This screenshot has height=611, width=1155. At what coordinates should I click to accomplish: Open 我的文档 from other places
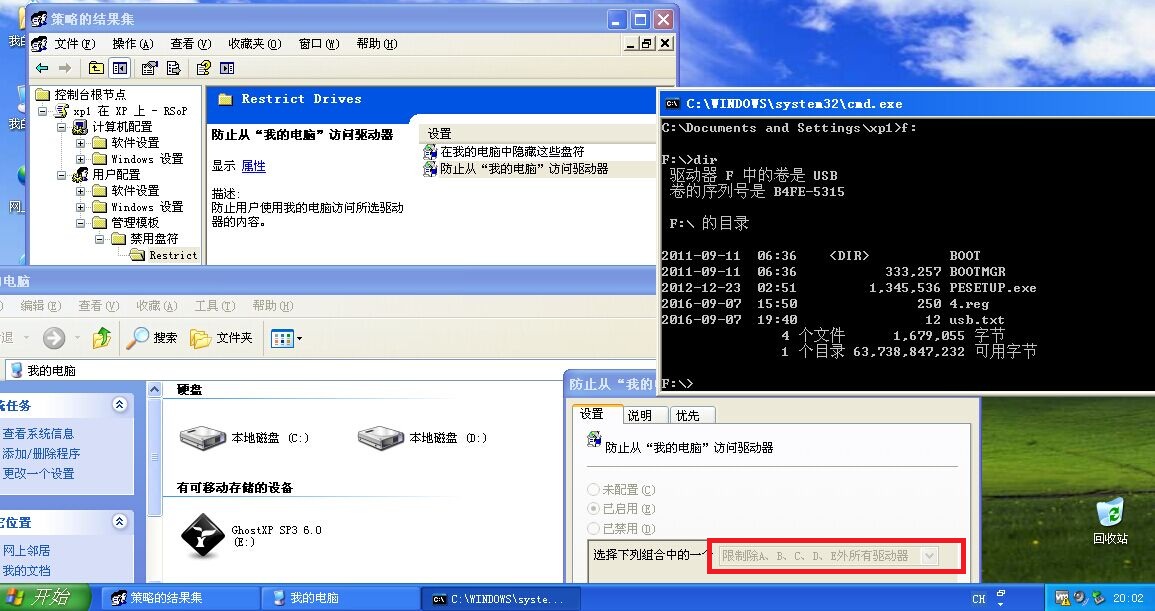pyautogui.click(x=27, y=570)
